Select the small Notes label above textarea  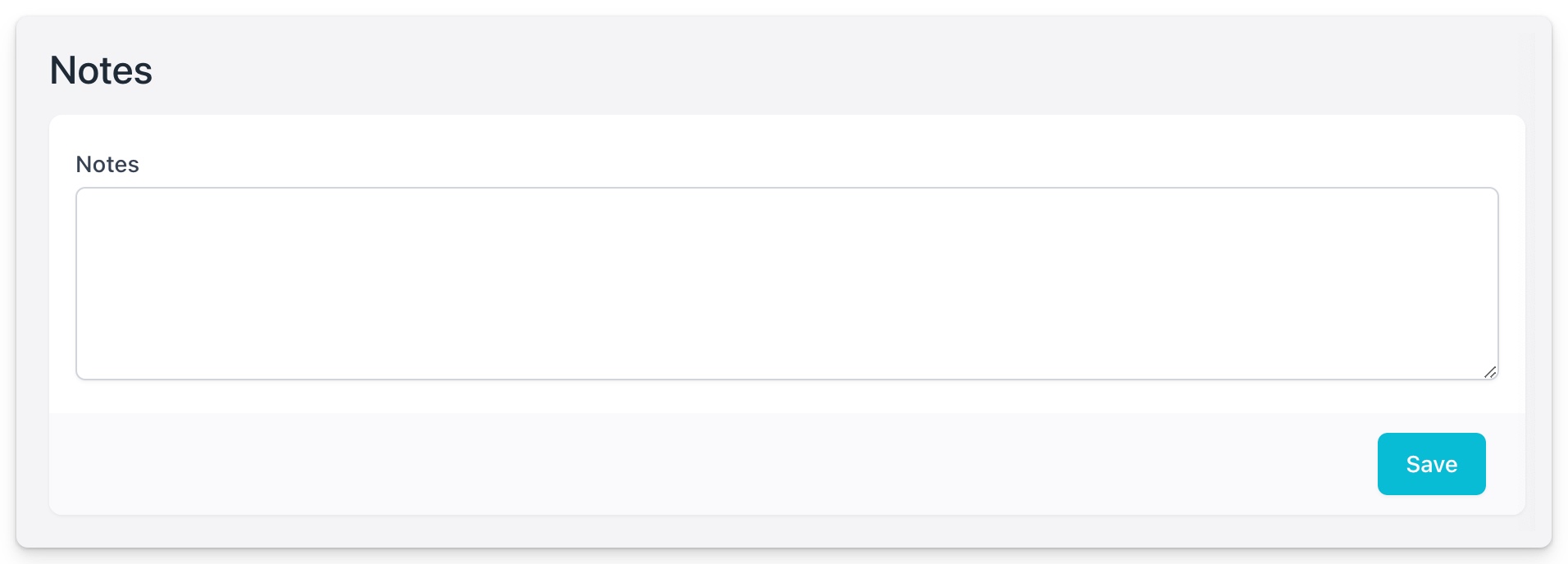[107, 165]
